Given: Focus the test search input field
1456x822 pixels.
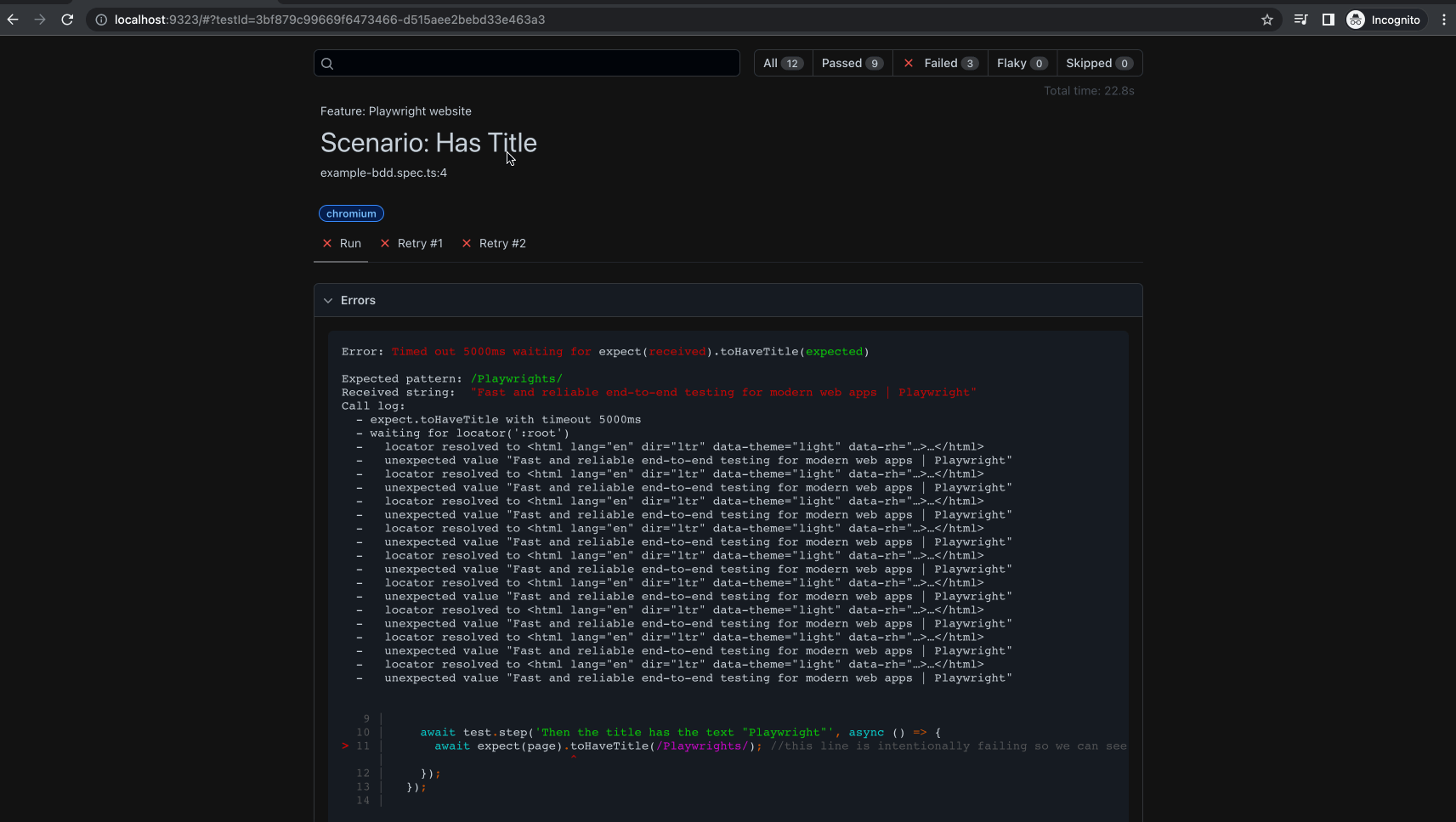Looking at the screenshot, I should pos(535,64).
